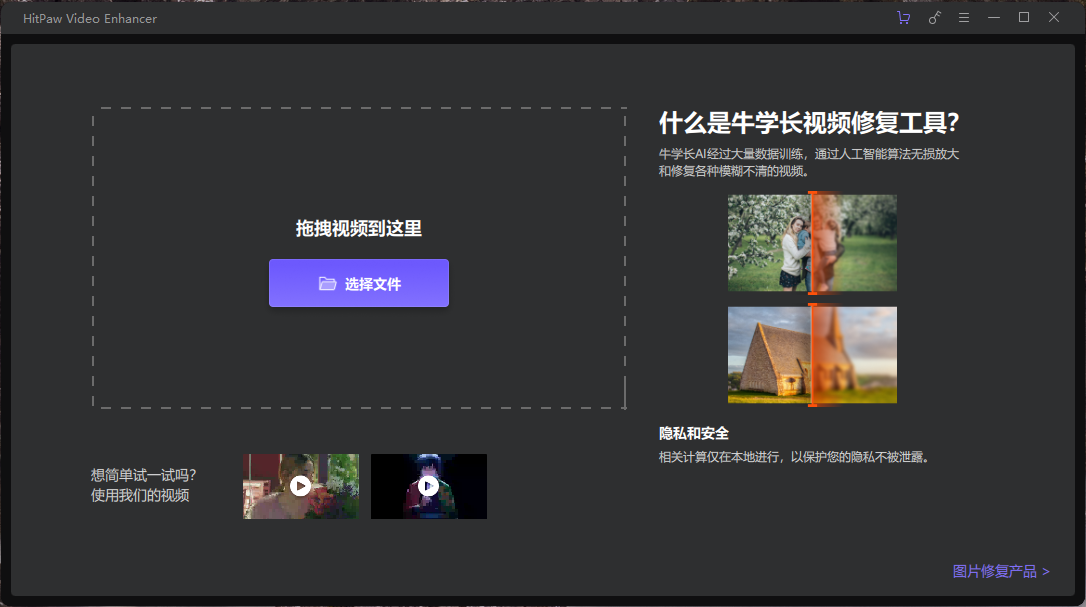
Task: Click the 想简单试一试吗? text
Action: [x=143, y=475]
